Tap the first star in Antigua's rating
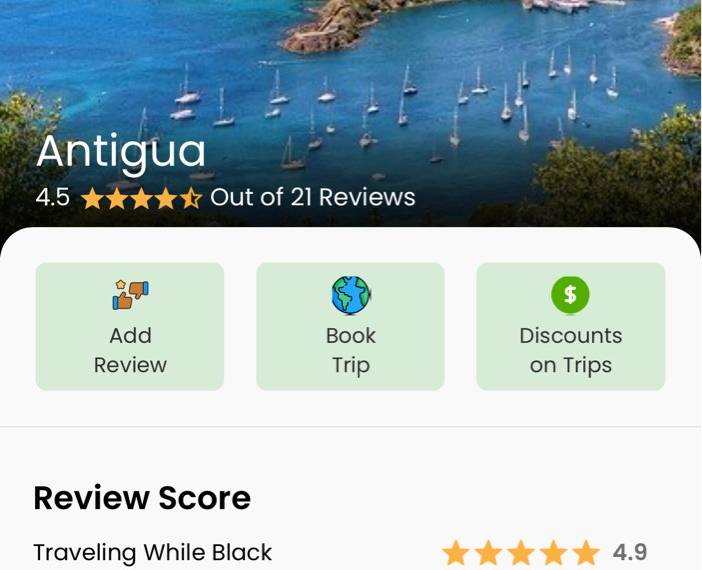 click(x=92, y=198)
